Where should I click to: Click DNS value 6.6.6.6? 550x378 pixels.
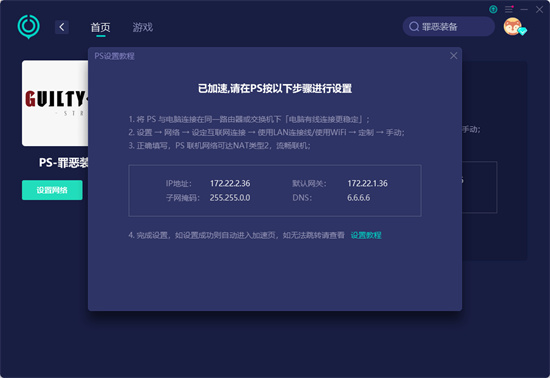358,198
